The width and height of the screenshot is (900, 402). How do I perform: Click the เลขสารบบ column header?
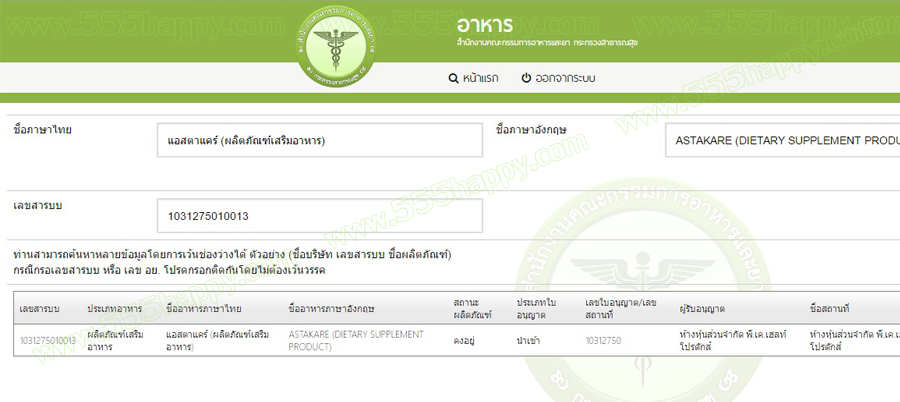tap(40, 309)
